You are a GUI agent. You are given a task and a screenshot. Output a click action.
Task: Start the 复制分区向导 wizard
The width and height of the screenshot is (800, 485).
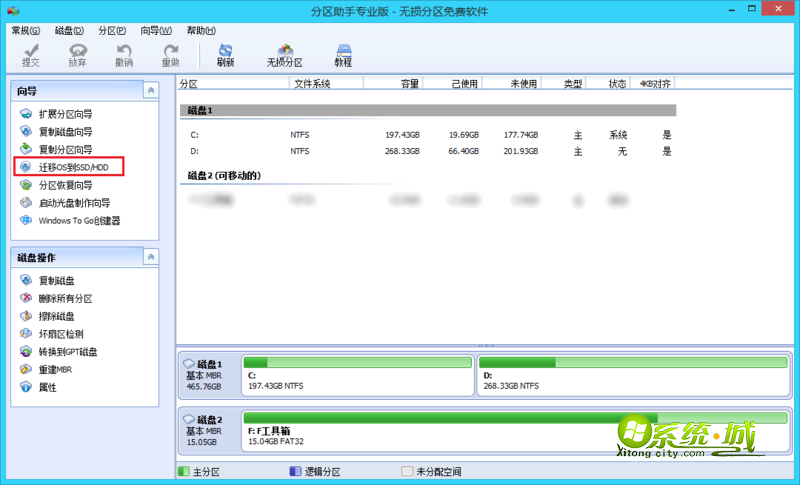56,149
